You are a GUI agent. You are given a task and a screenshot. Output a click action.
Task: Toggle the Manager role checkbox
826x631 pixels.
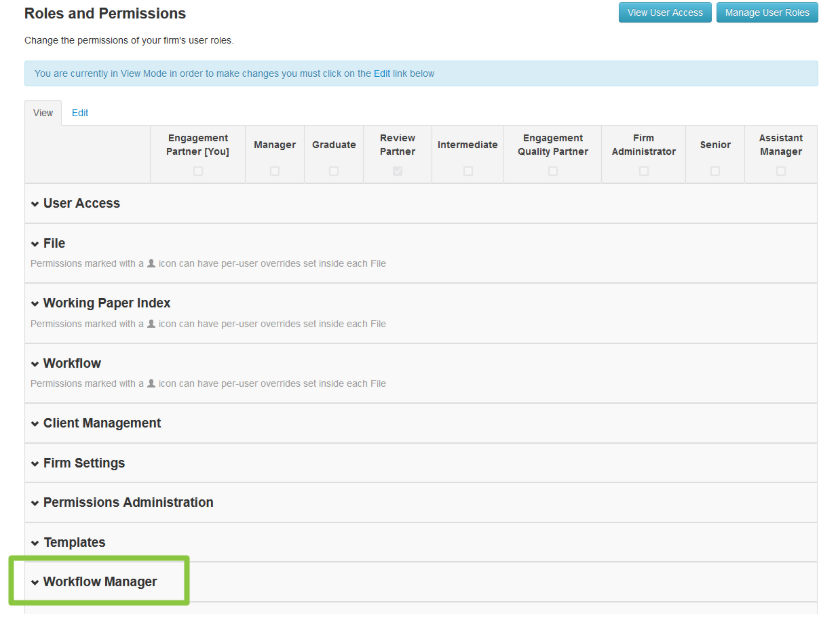(x=274, y=171)
